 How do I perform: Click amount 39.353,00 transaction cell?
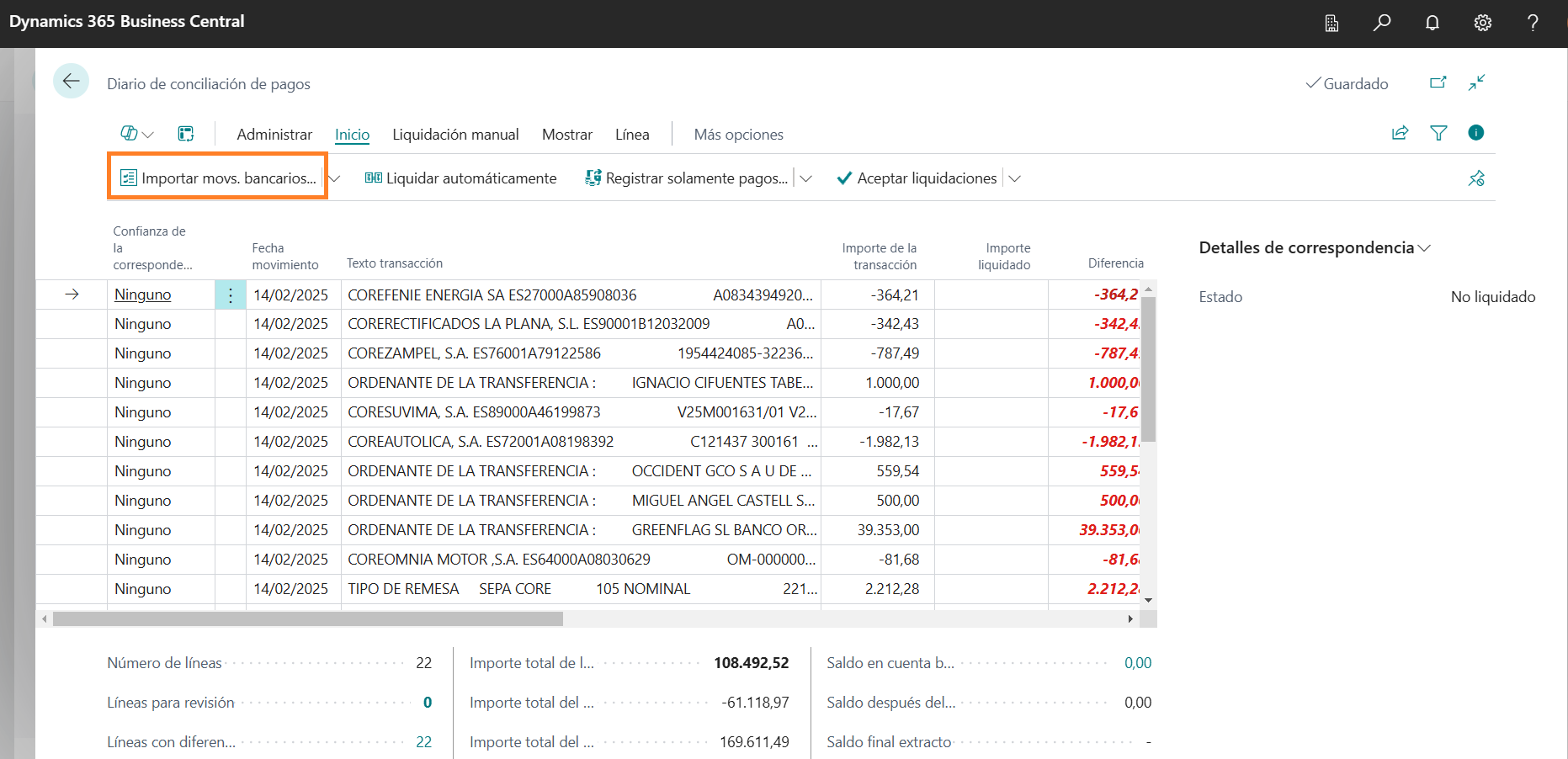pyautogui.click(x=878, y=530)
